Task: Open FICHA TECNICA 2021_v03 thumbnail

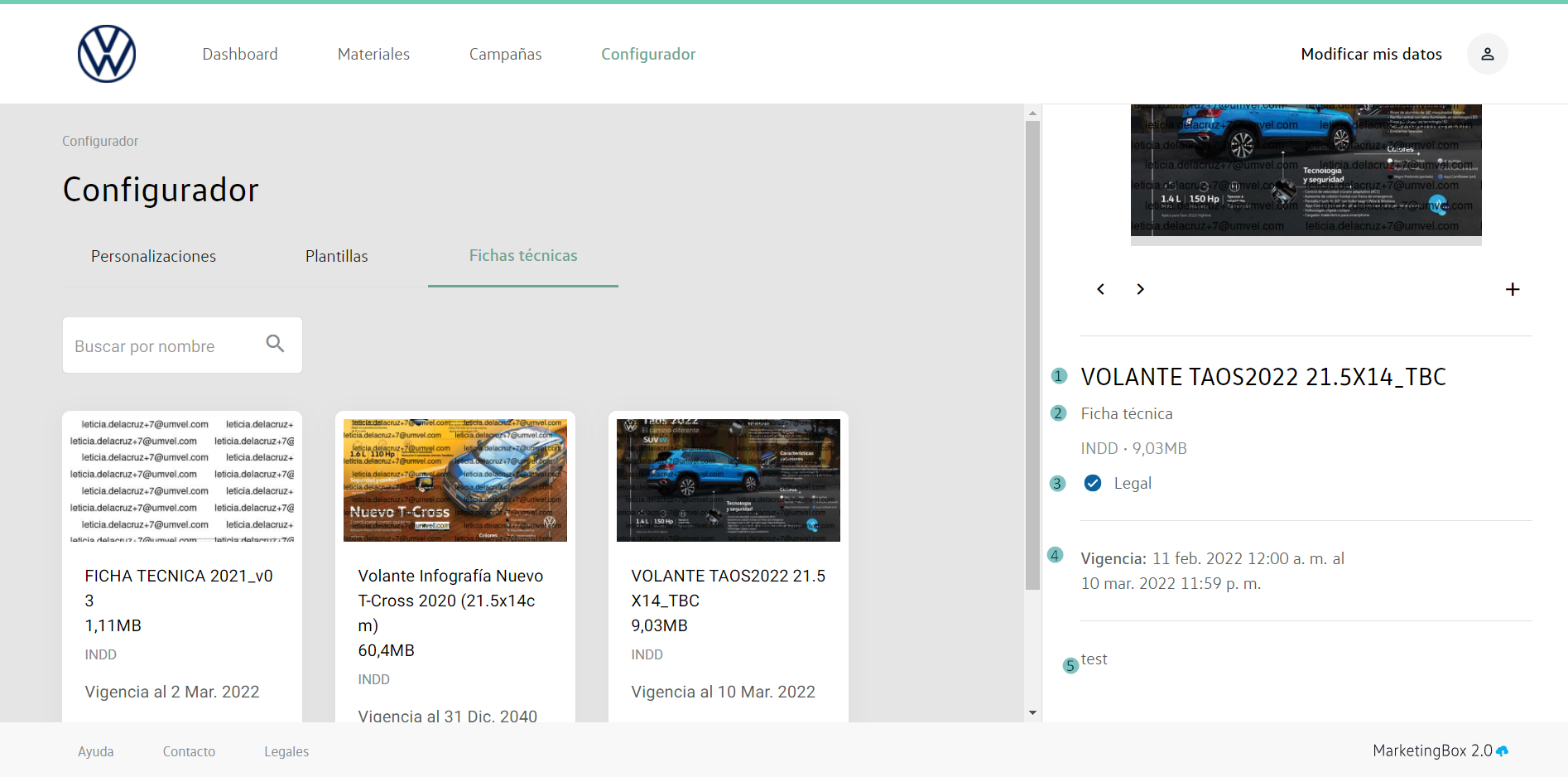Action: click(x=182, y=480)
